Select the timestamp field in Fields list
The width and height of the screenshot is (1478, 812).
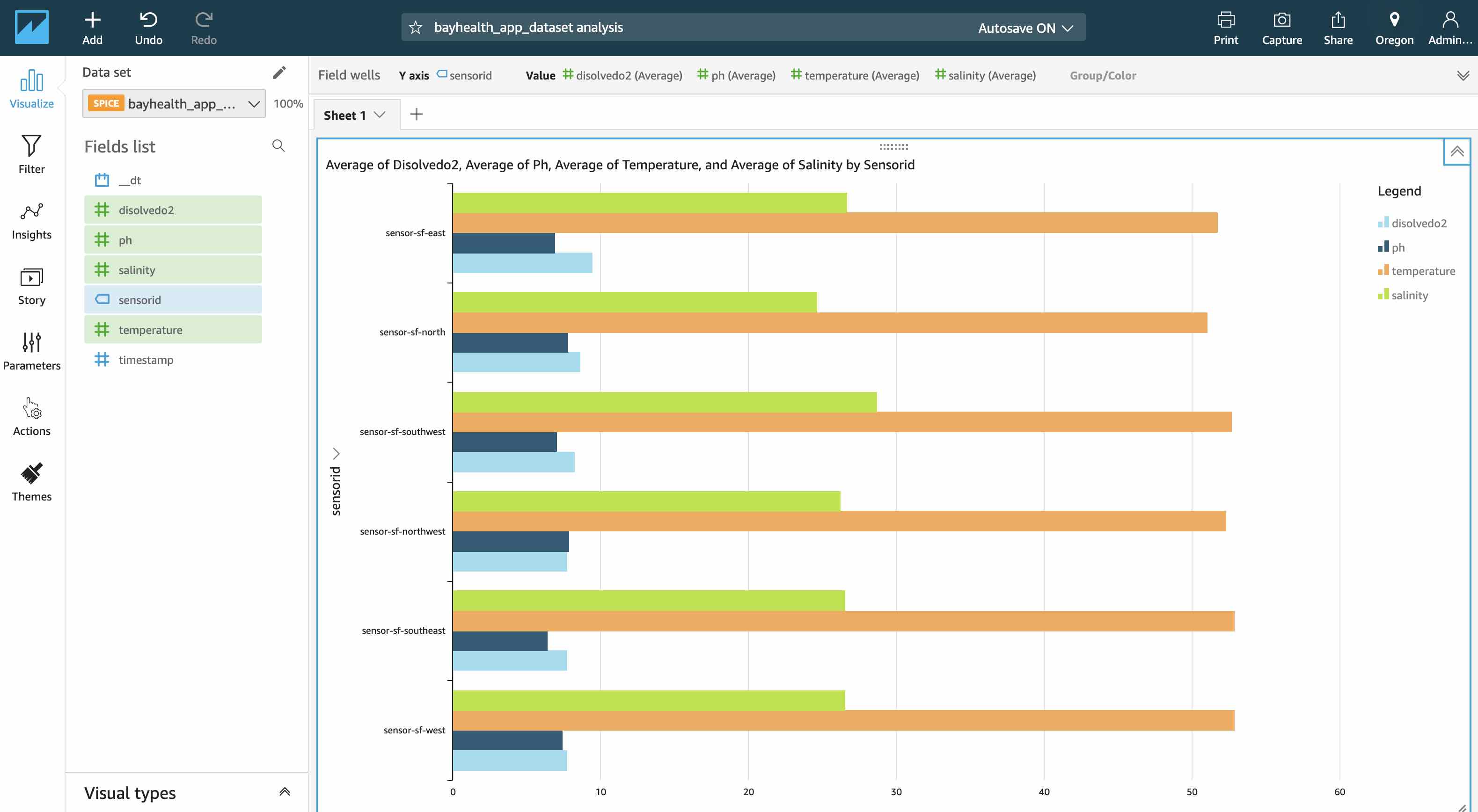coord(146,360)
